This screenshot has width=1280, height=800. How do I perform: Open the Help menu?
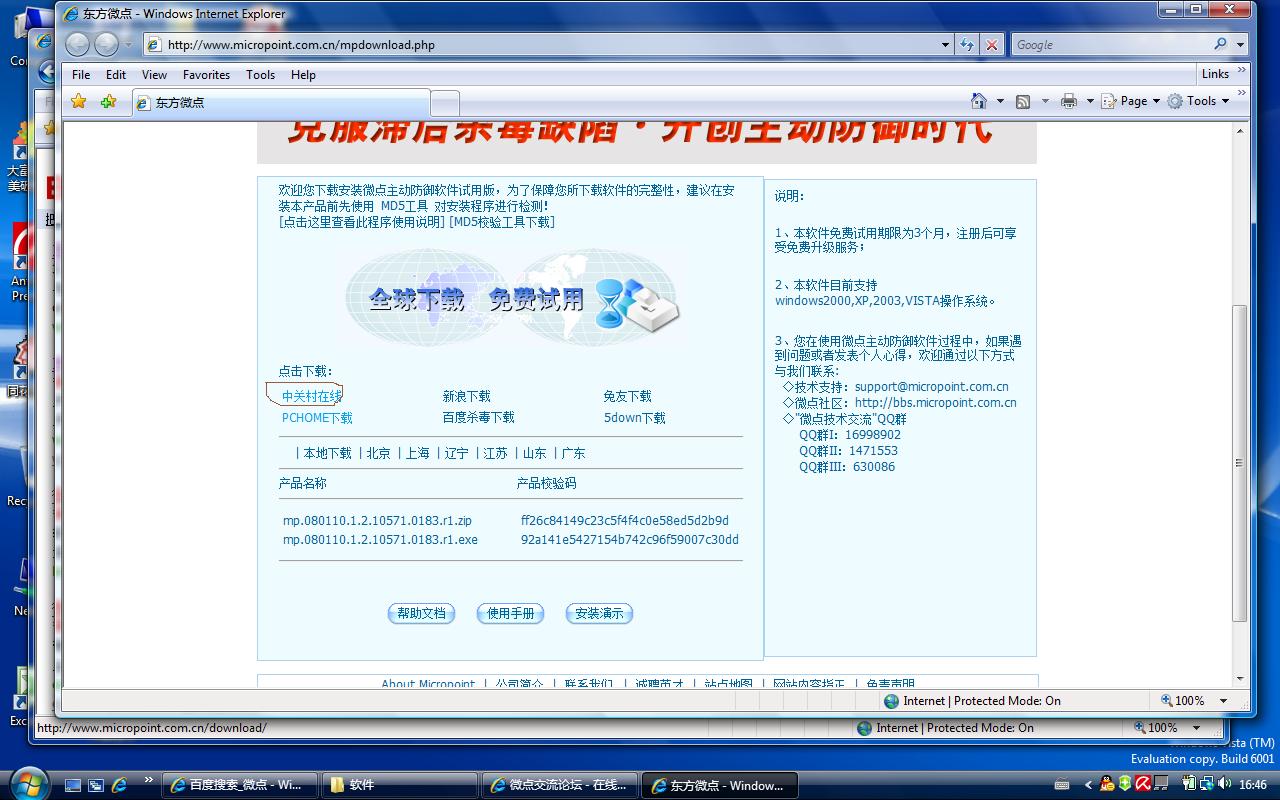(303, 75)
